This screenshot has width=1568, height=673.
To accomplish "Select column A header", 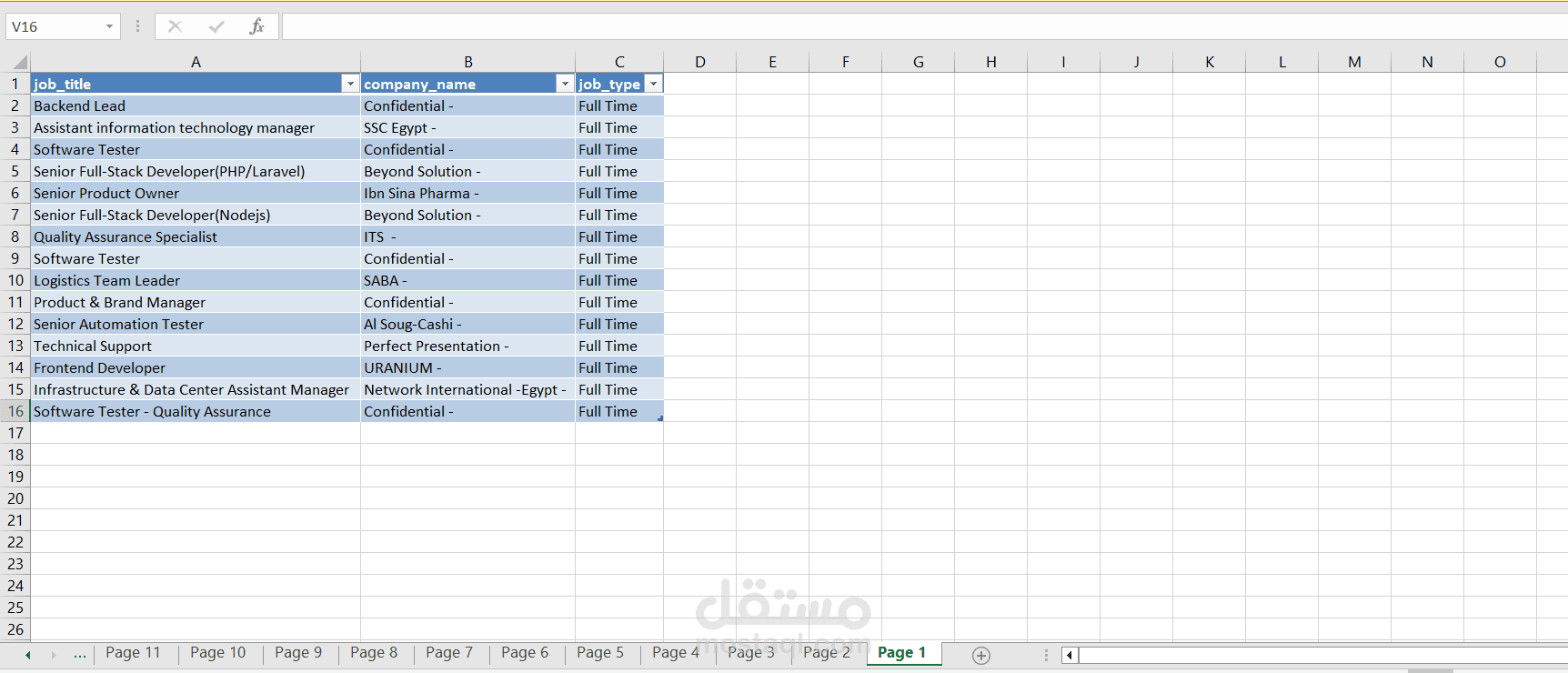I will coord(196,62).
